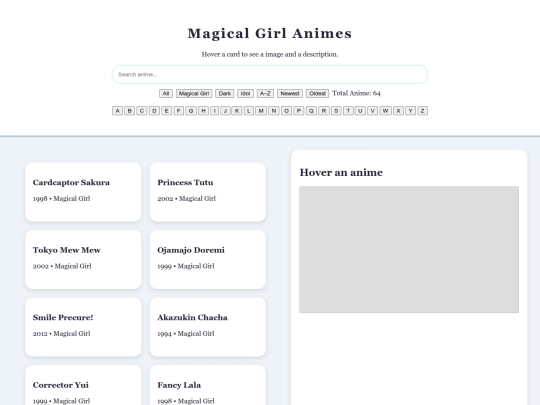Jump to letter T
This screenshot has width=540, height=405.
[348, 111]
